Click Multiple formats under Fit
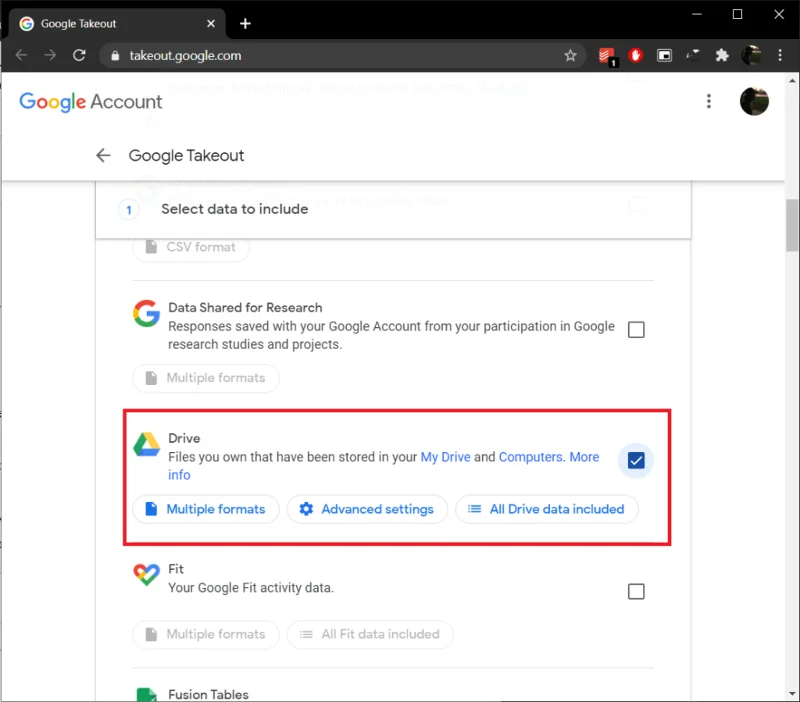Viewport: 800px width, 702px height. 206,634
